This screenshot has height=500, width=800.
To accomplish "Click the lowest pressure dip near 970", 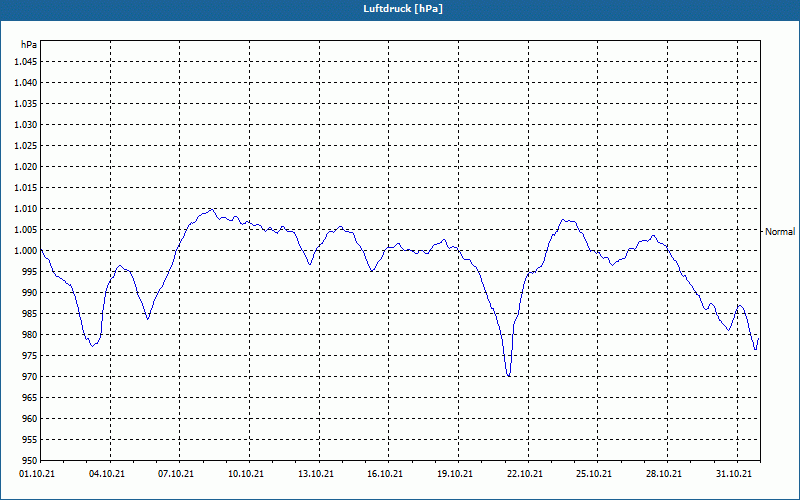I will click(508, 376).
